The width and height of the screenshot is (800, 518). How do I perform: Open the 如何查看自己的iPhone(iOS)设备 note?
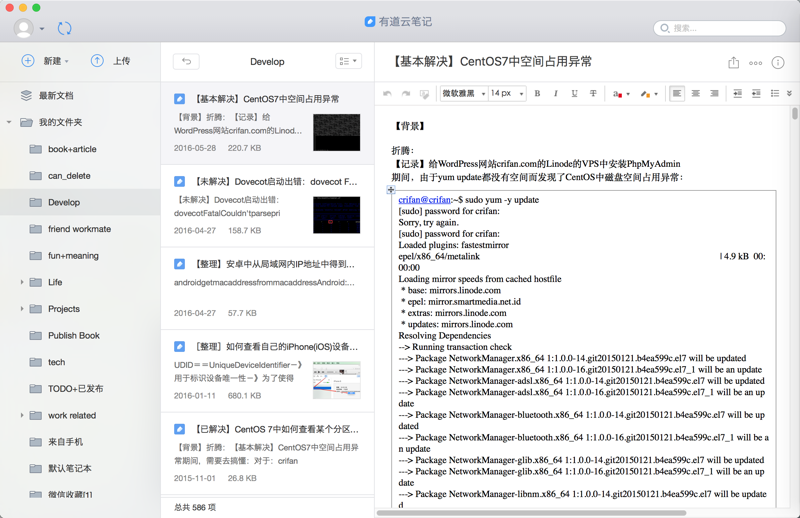point(267,372)
